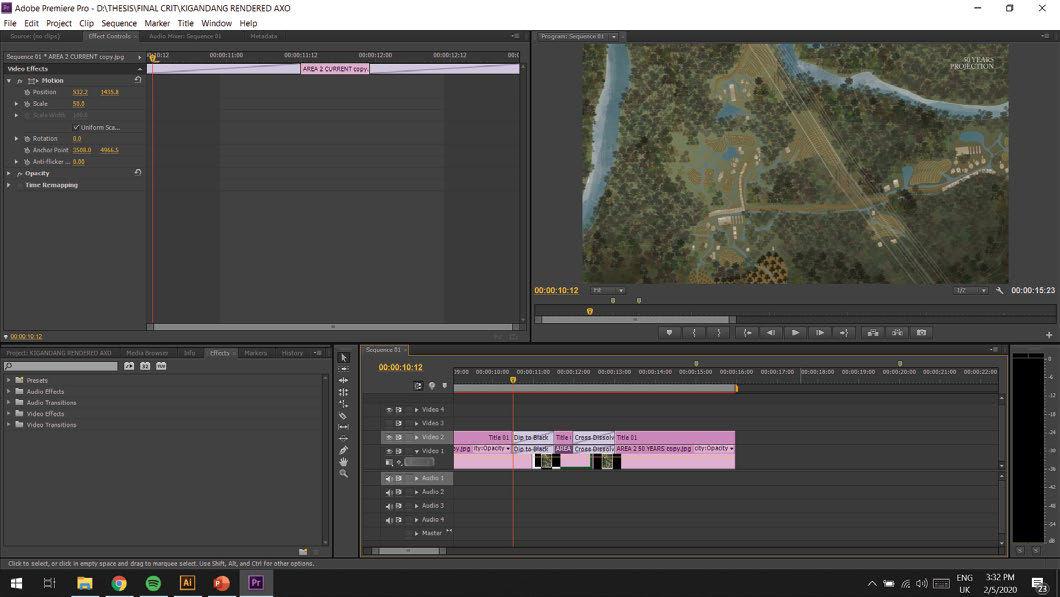Expand the Opacity effect properties
This screenshot has height=597, width=1060.
[9, 173]
